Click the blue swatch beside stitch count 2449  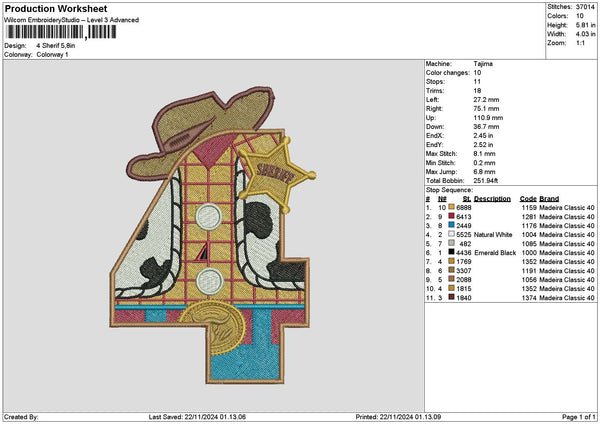click(452, 225)
